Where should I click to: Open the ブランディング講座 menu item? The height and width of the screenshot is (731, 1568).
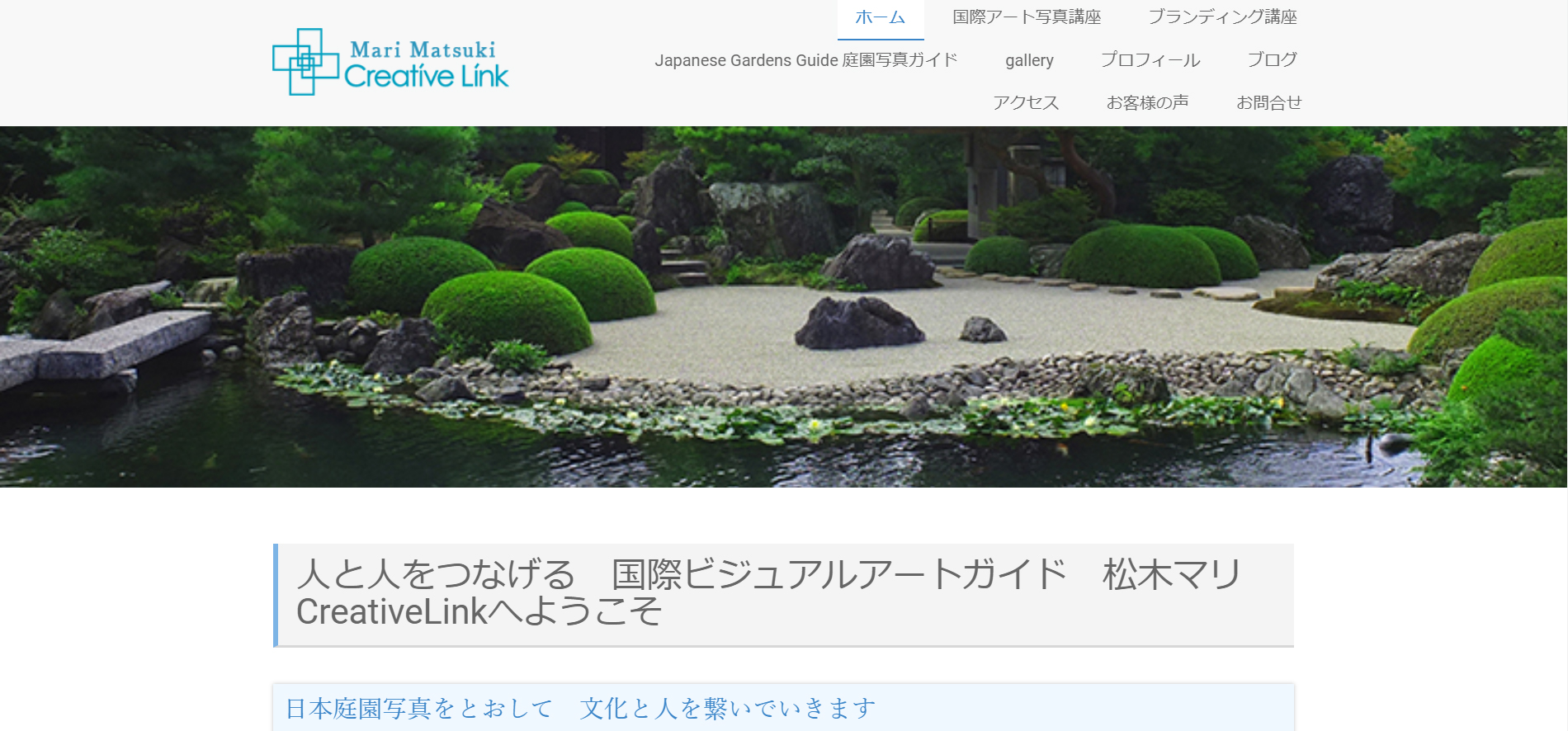(1222, 17)
